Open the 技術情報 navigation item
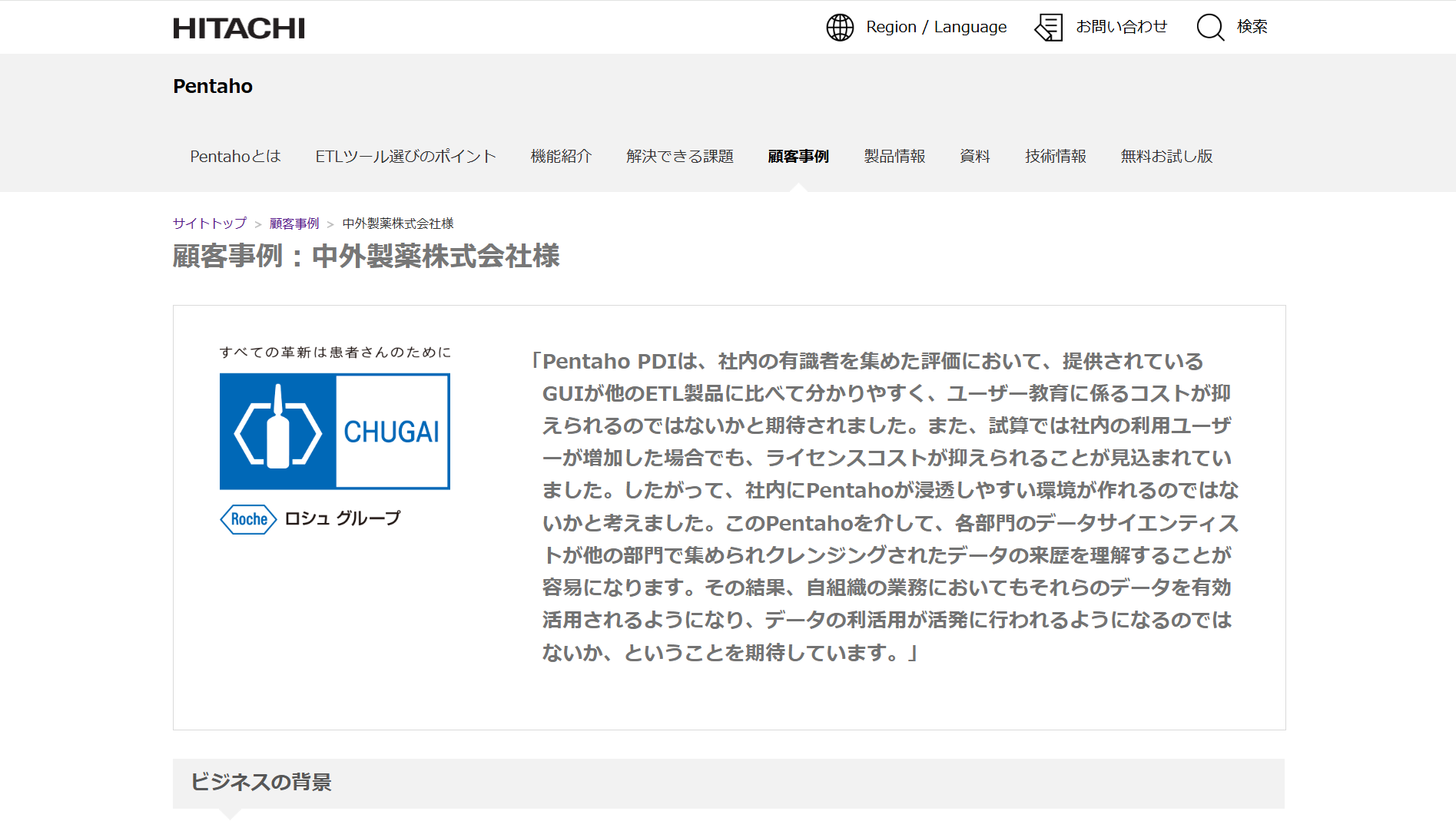This screenshot has height=821, width=1456. point(1055,156)
